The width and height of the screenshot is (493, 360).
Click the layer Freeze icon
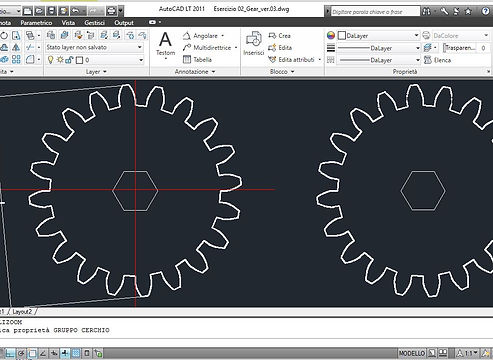click(130, 35)
